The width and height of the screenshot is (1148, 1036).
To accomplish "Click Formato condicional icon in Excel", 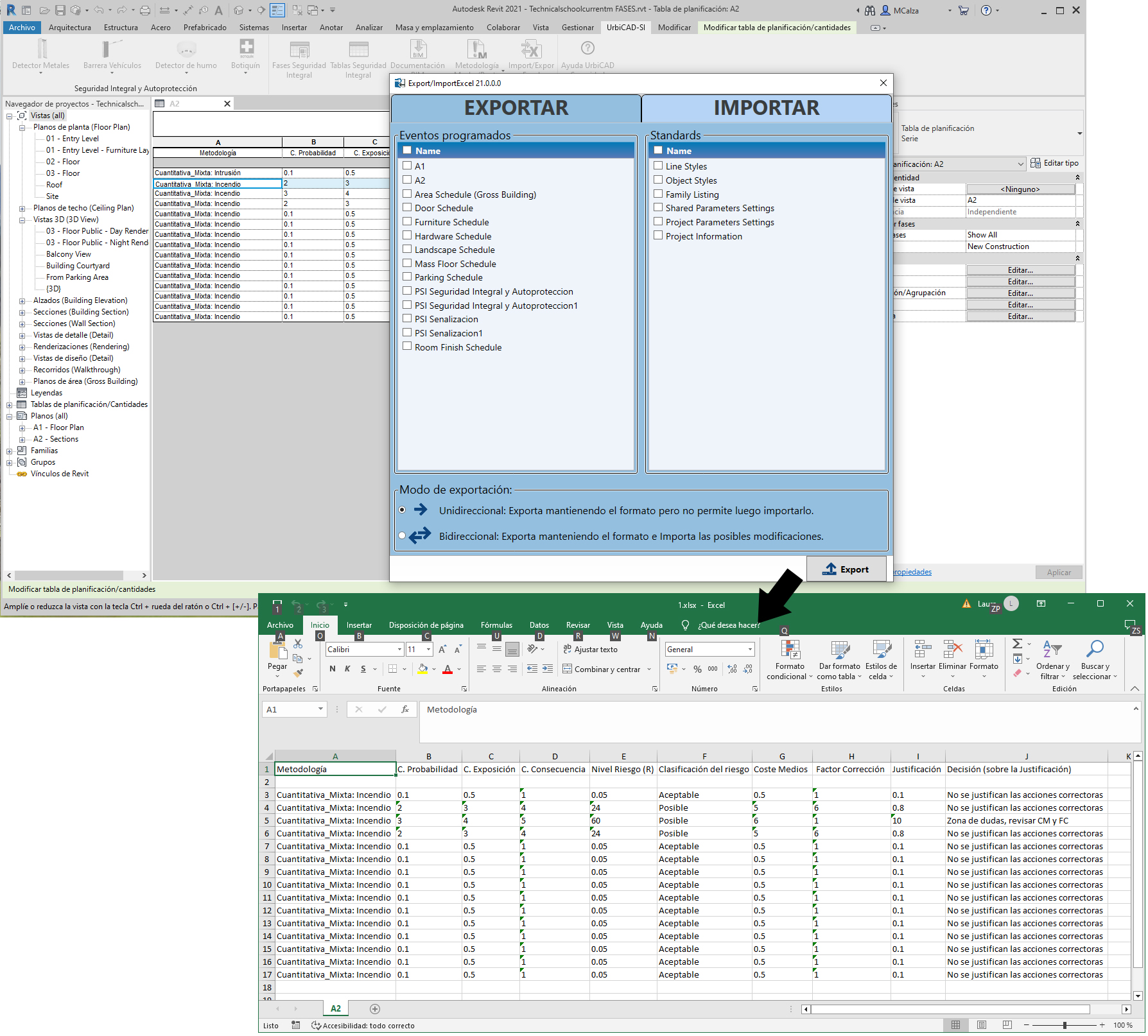I will click(x=790, y=650).
